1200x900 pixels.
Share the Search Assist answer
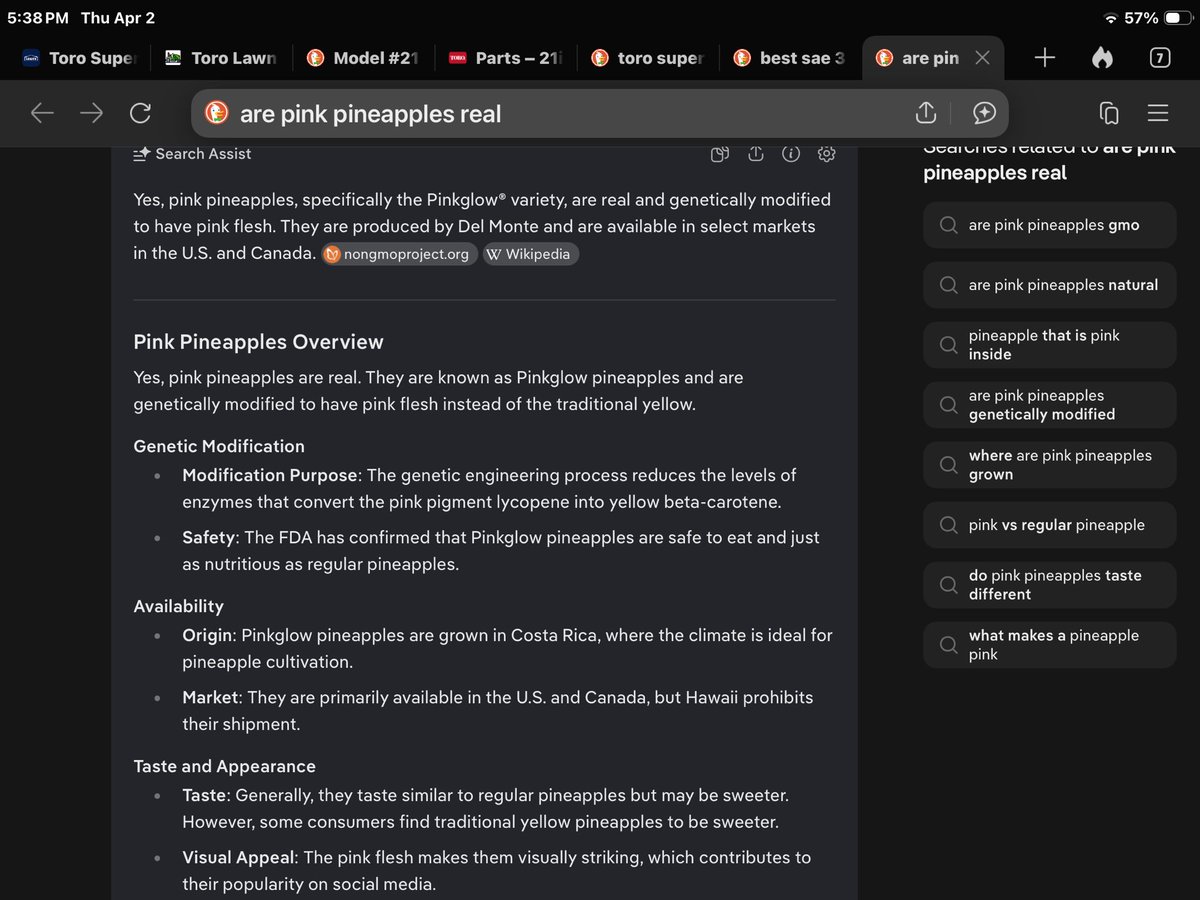coord(755,154)
